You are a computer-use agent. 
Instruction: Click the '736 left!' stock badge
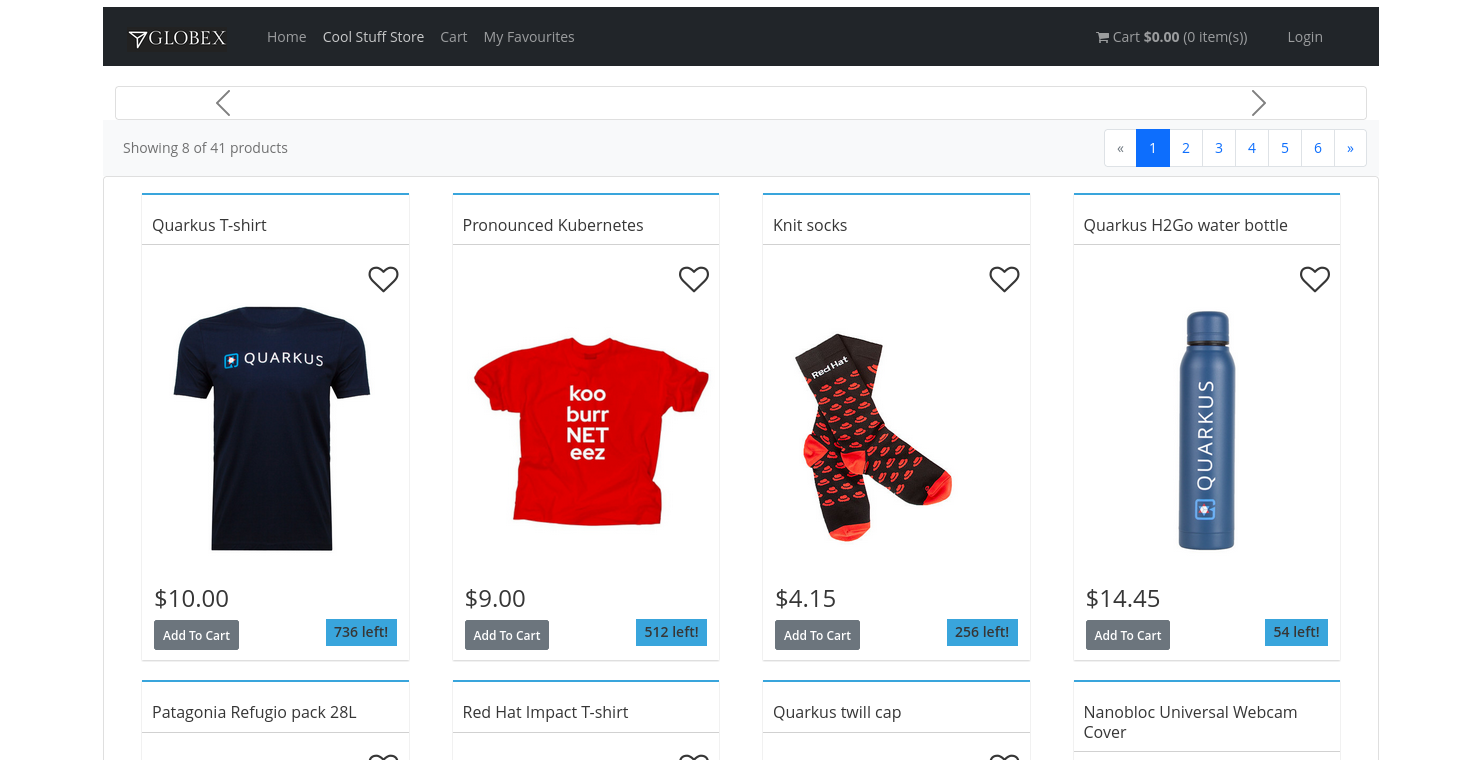pos(361,632)
